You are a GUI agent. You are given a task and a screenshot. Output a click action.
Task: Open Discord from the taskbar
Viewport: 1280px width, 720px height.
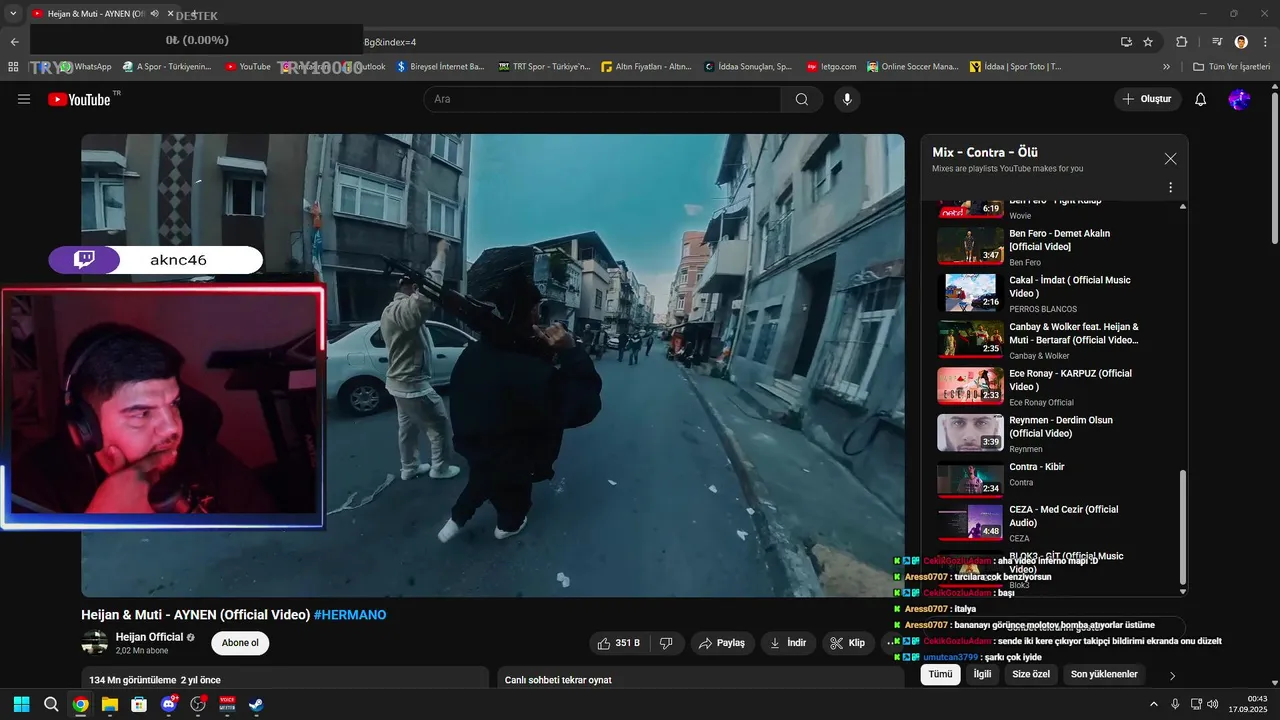pos(169,704)
